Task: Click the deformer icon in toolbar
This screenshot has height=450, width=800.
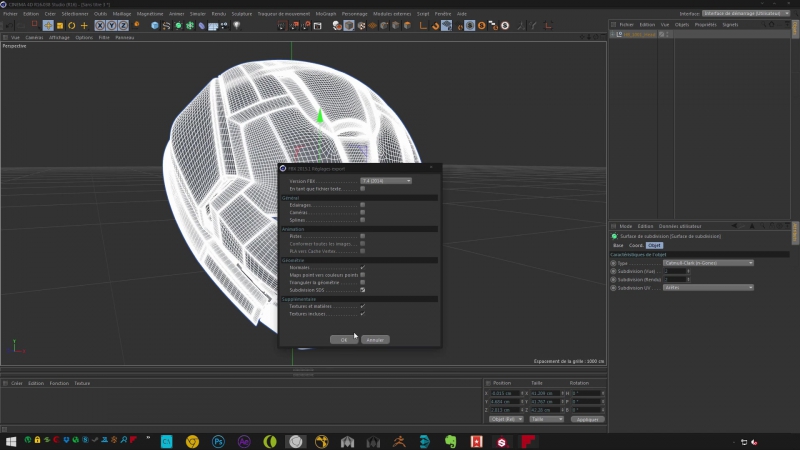Action: click(202, 26)
